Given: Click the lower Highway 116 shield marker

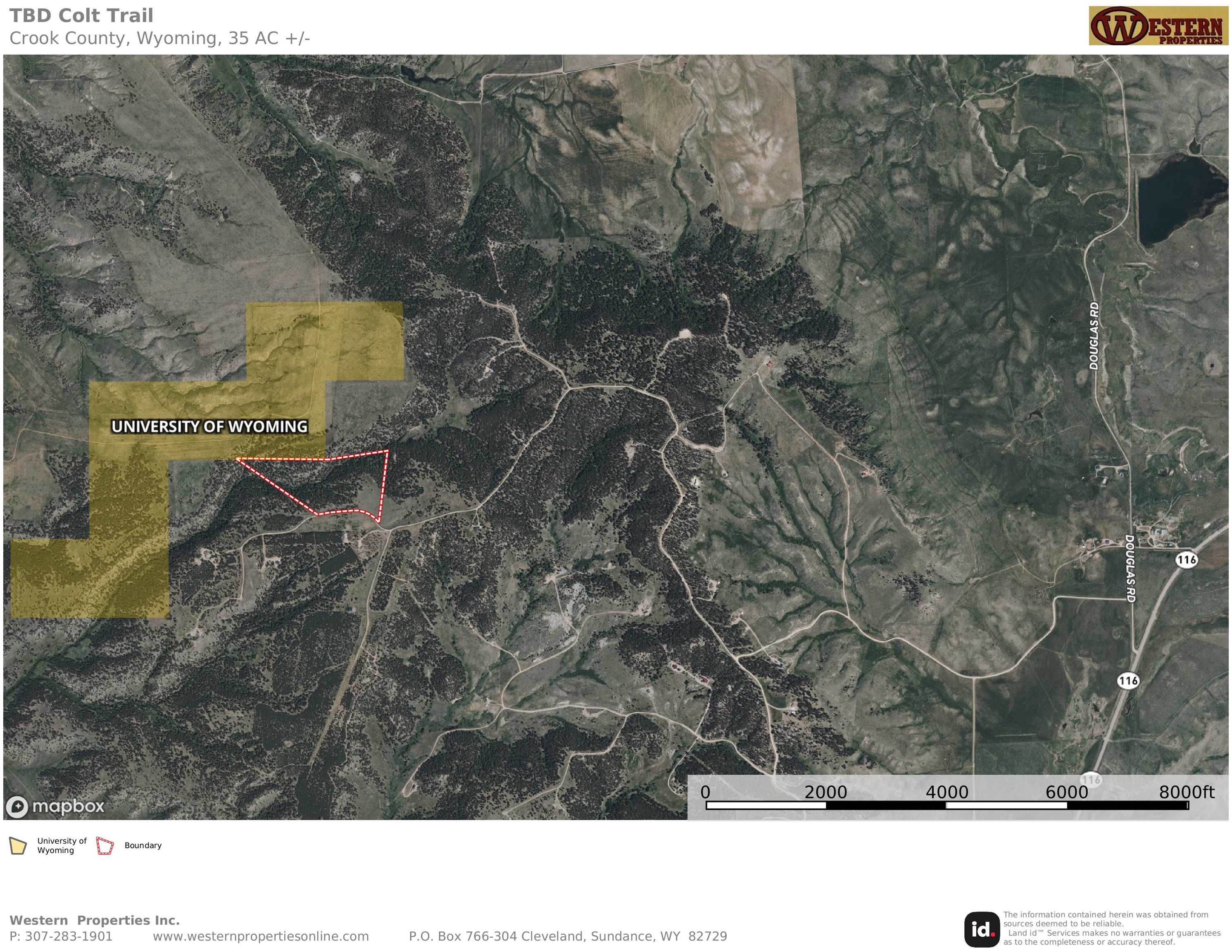Looking at the screenshot, I should click(1128, 681).
